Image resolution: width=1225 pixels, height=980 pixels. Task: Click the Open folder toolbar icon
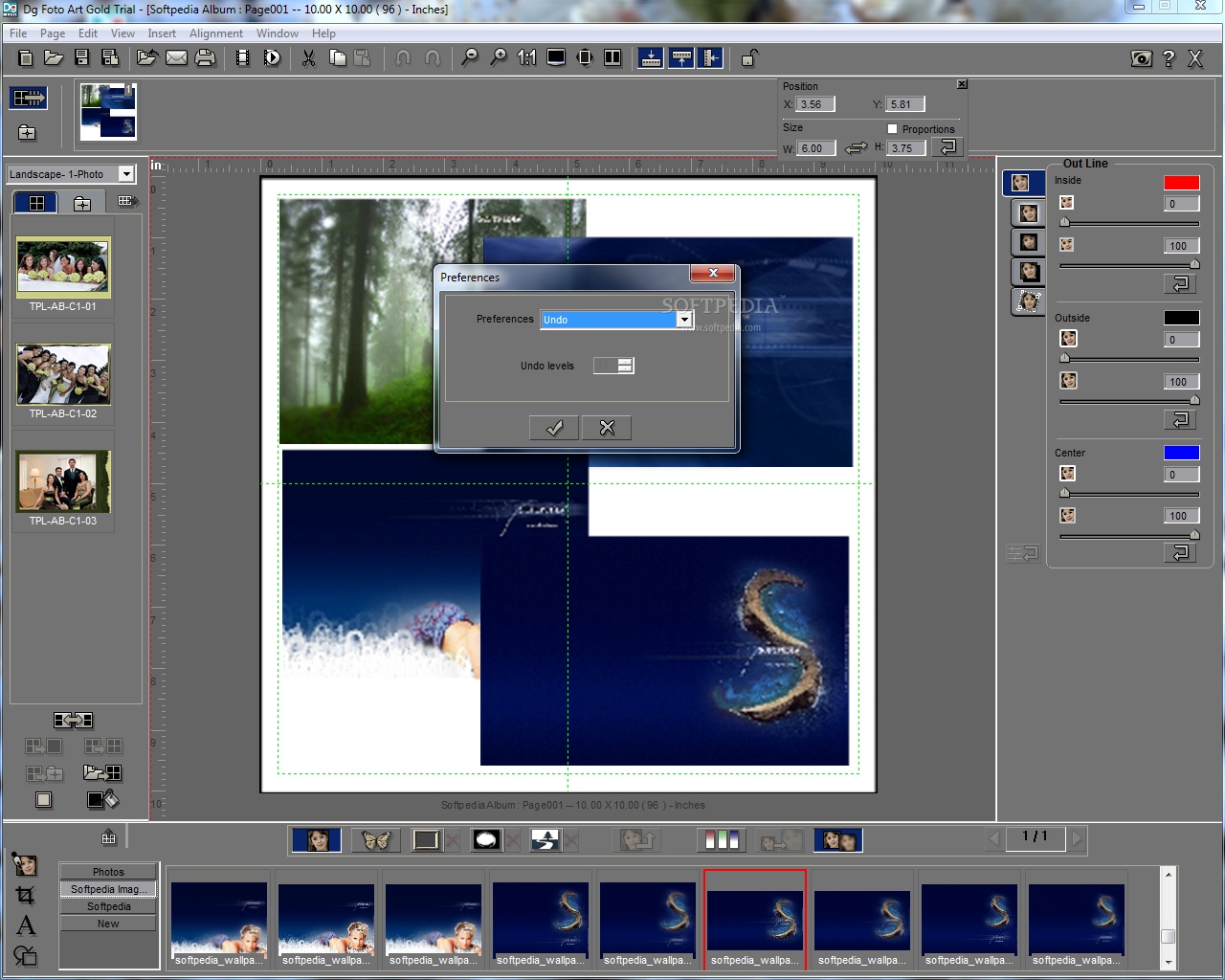[x=54, y=58]
